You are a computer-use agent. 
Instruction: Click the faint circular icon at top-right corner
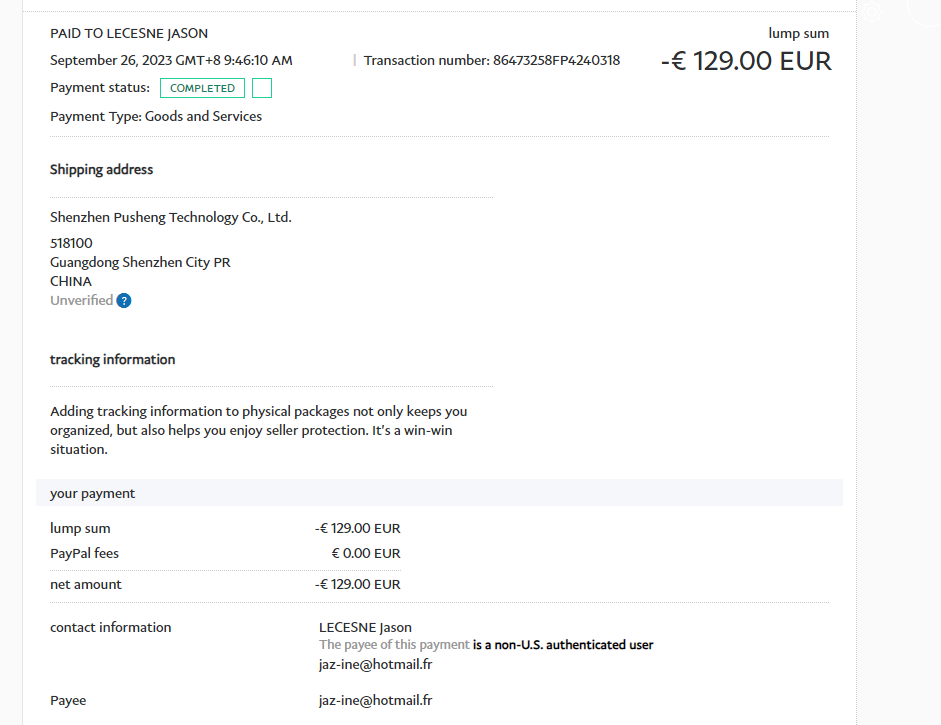pos(929,8)
